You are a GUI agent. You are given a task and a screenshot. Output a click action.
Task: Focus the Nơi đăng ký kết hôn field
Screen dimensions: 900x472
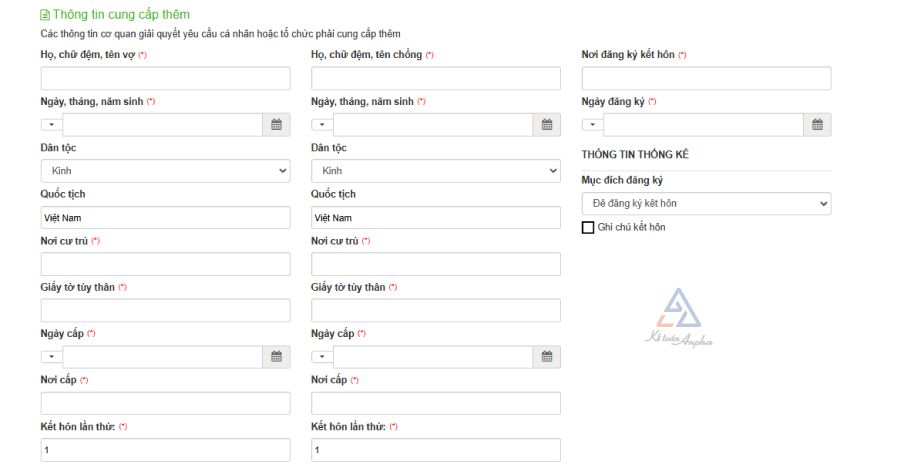click(x=706, y=79)
